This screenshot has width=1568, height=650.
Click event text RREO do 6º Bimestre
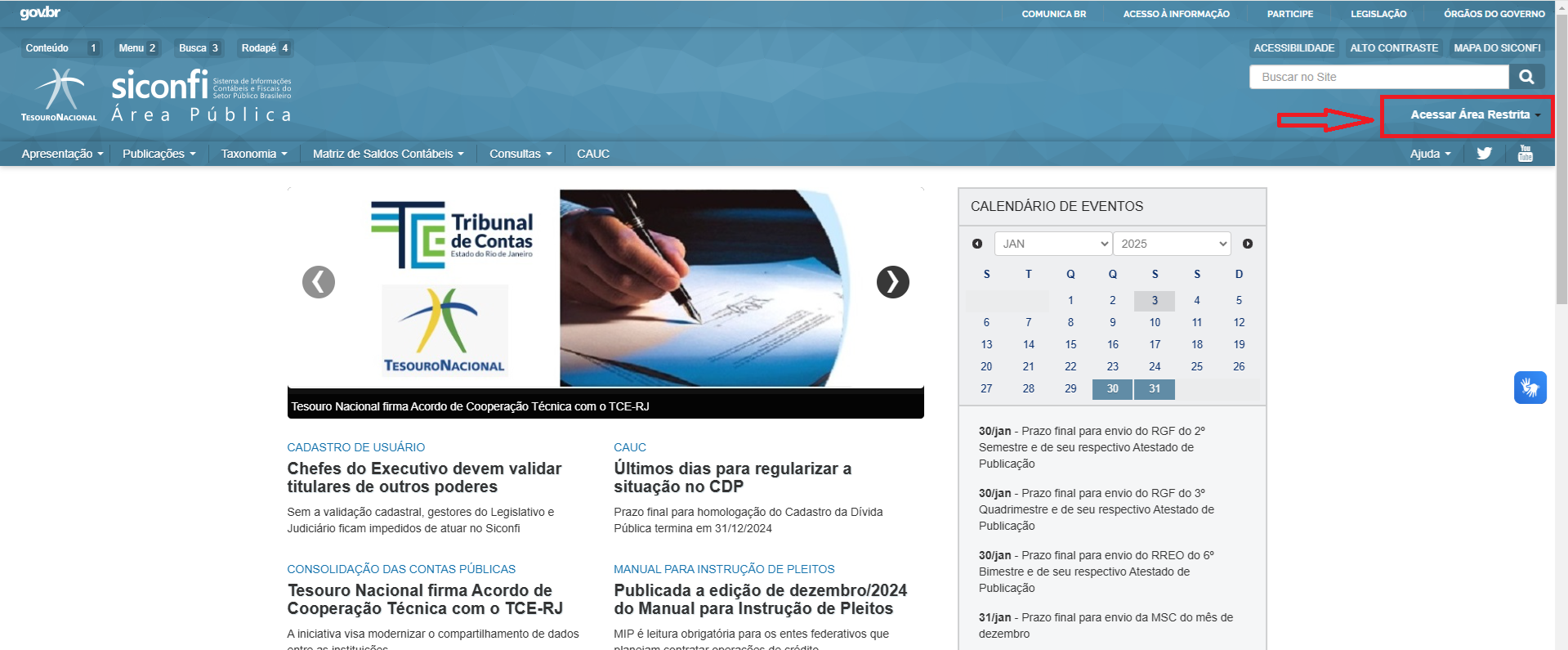click(x=1096, y=572)
